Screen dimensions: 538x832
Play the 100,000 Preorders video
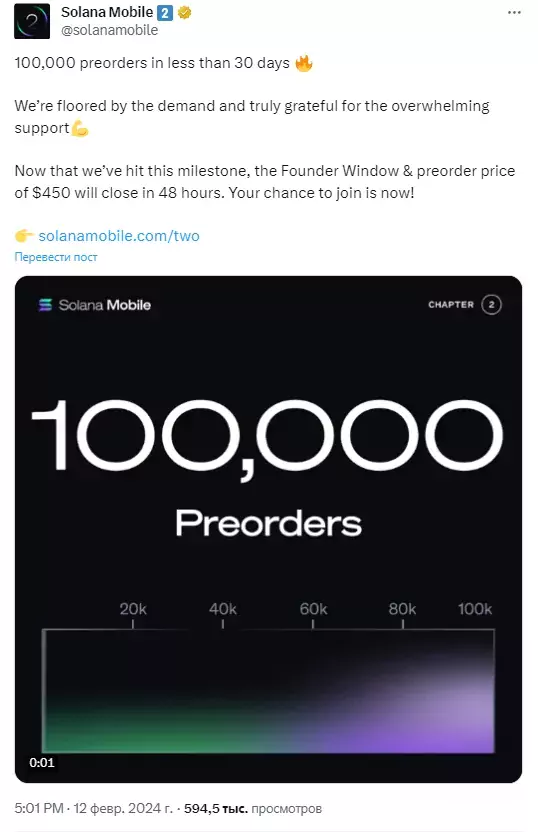(x=268, y=529)
